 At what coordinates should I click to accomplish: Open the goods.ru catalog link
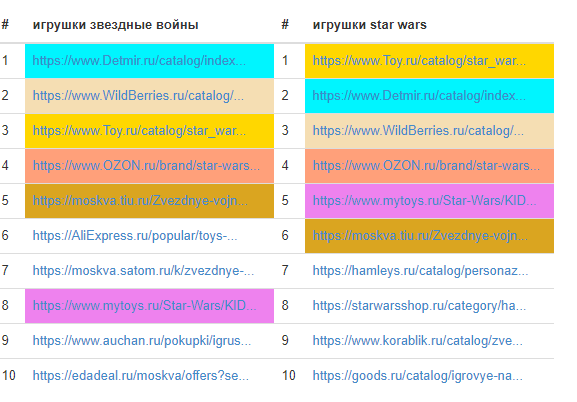(x=418, y=375)
